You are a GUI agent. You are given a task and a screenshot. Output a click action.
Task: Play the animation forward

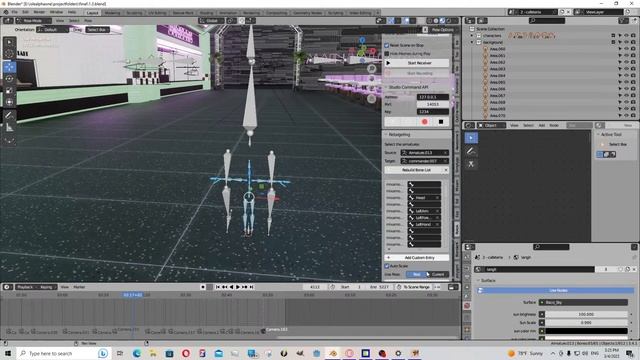(238, 287)
